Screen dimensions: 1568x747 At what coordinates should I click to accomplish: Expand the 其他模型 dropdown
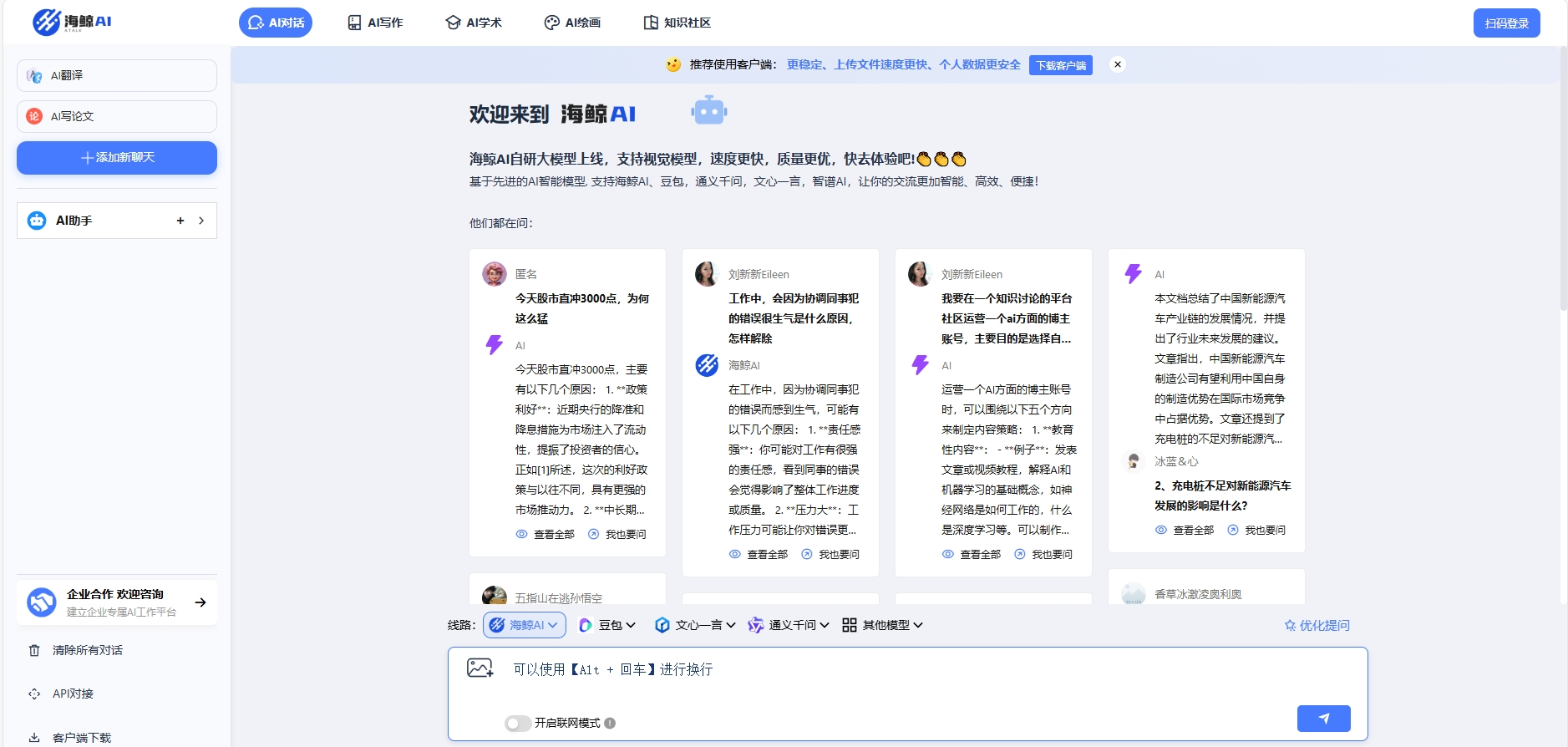(882, 625)
